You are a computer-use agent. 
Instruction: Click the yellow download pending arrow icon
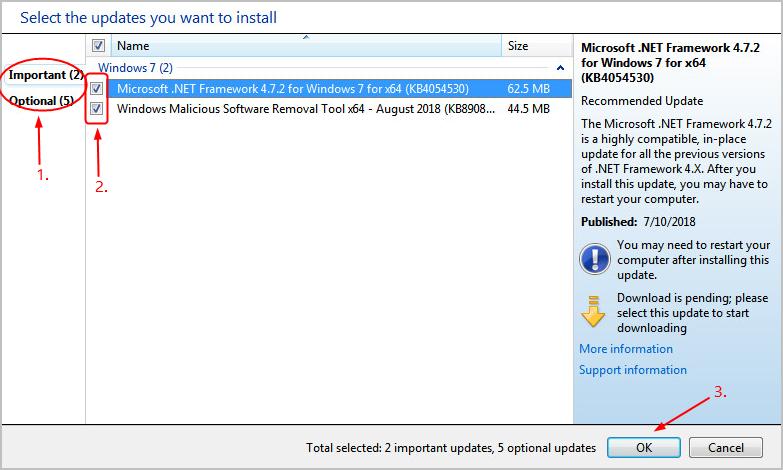[594, 311]
